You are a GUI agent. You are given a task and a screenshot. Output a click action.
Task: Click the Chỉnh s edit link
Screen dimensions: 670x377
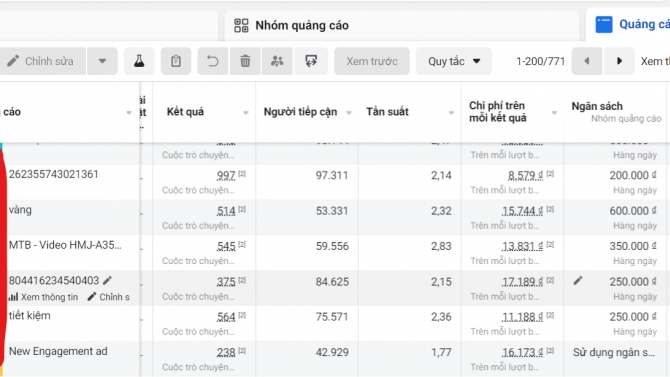click(114, 297)
